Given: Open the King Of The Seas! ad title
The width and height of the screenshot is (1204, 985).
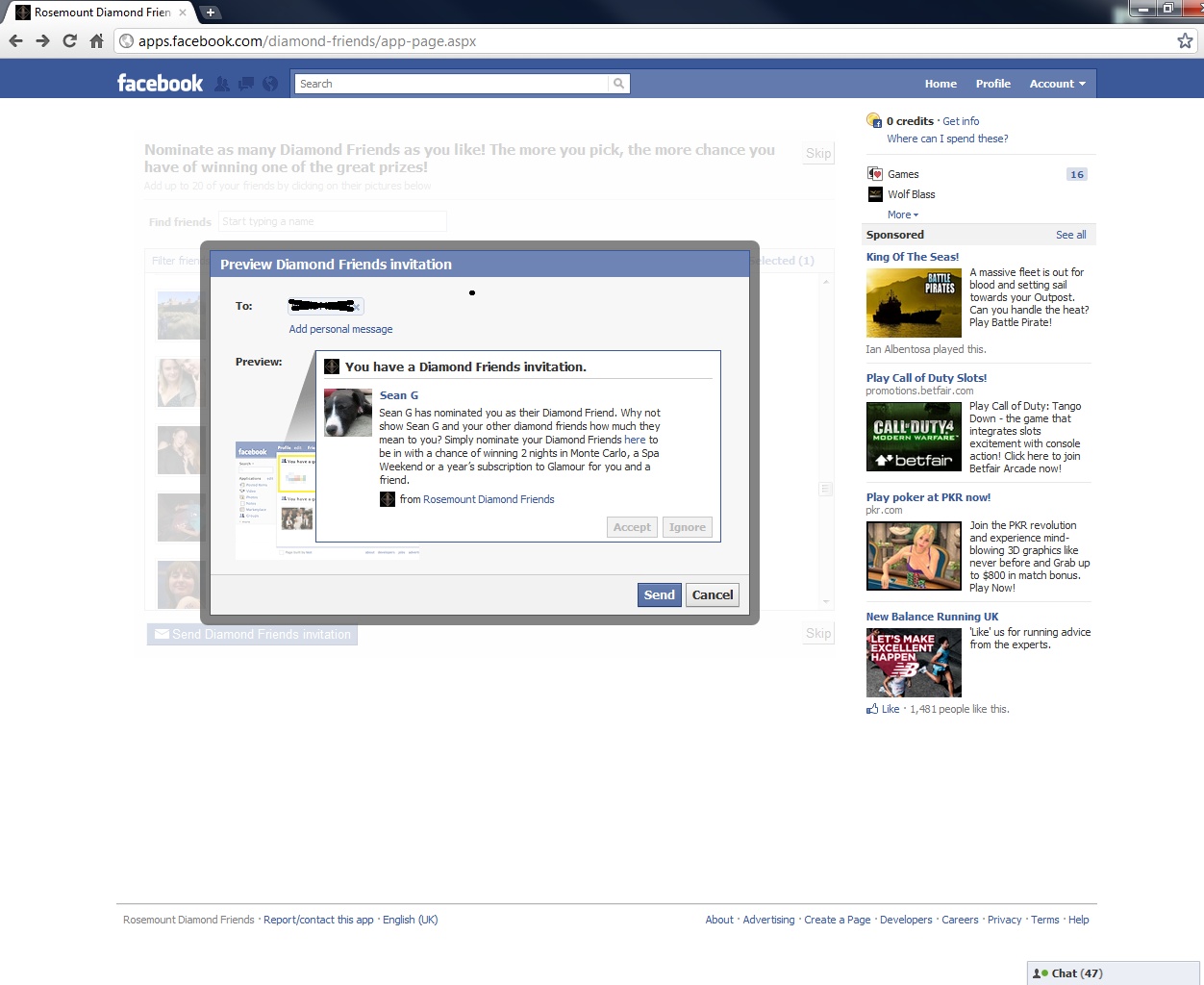Looking at the screenshot, I should [x=913, y=257].
